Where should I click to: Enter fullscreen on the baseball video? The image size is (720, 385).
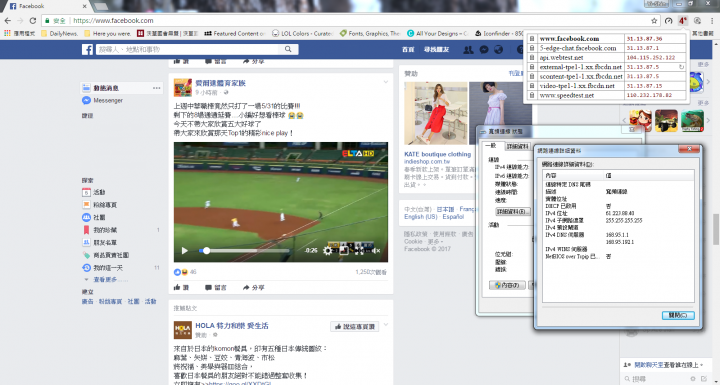pyautogui.click(x=359, y=251)
